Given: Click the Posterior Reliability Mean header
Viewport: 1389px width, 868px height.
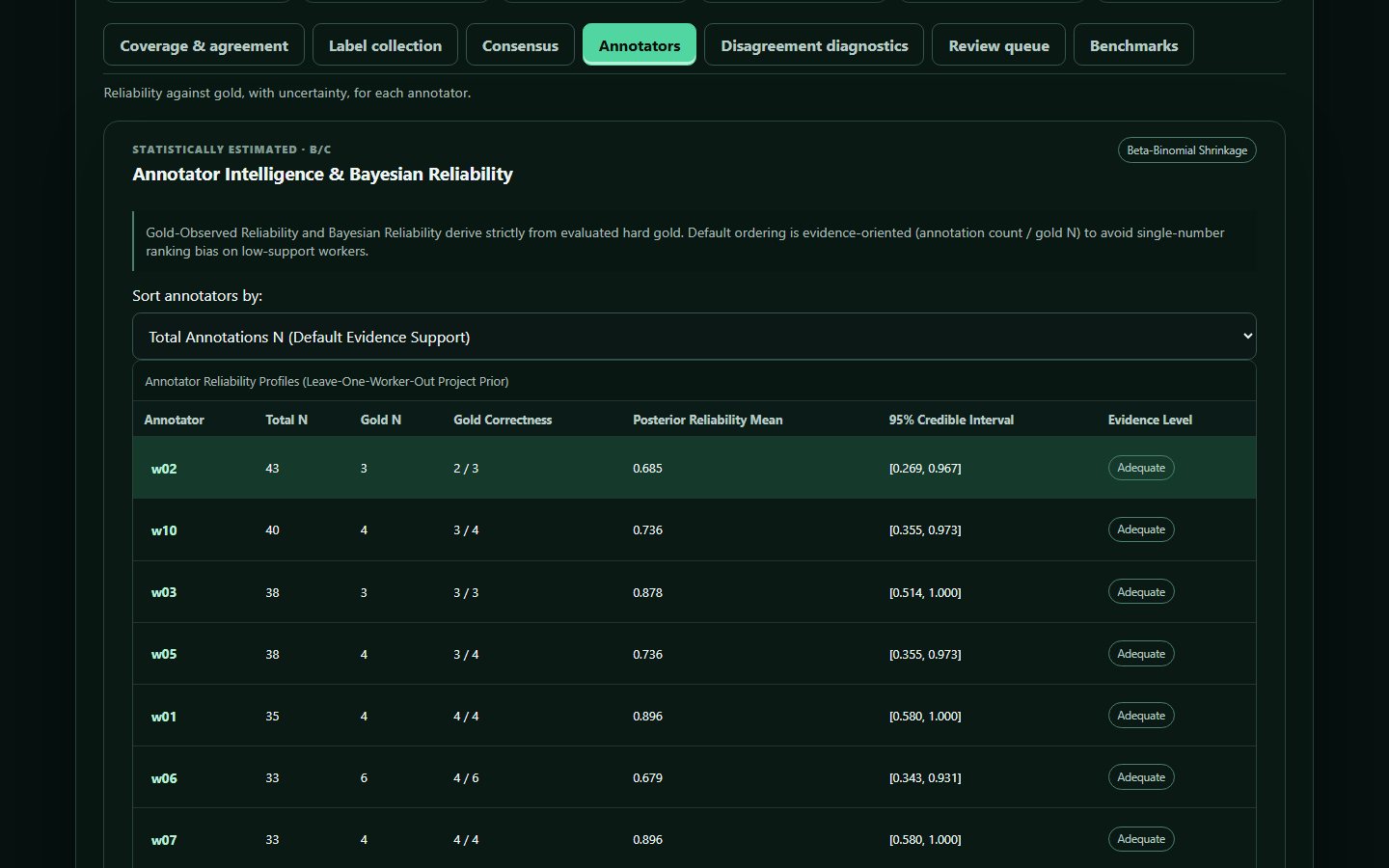Looking at the screenshot, I should pyautogui.click(x=707, y=420).
